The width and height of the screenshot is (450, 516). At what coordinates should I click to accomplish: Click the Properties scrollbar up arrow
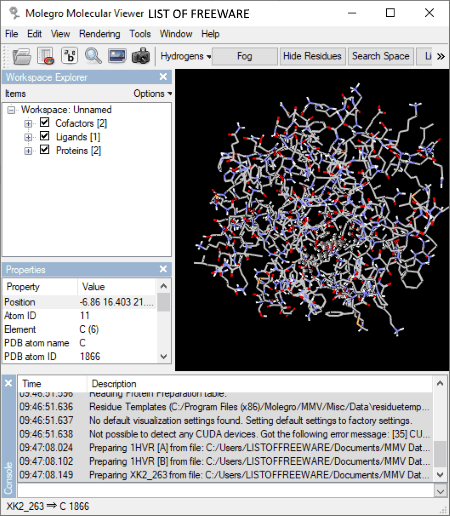(164, 286)
